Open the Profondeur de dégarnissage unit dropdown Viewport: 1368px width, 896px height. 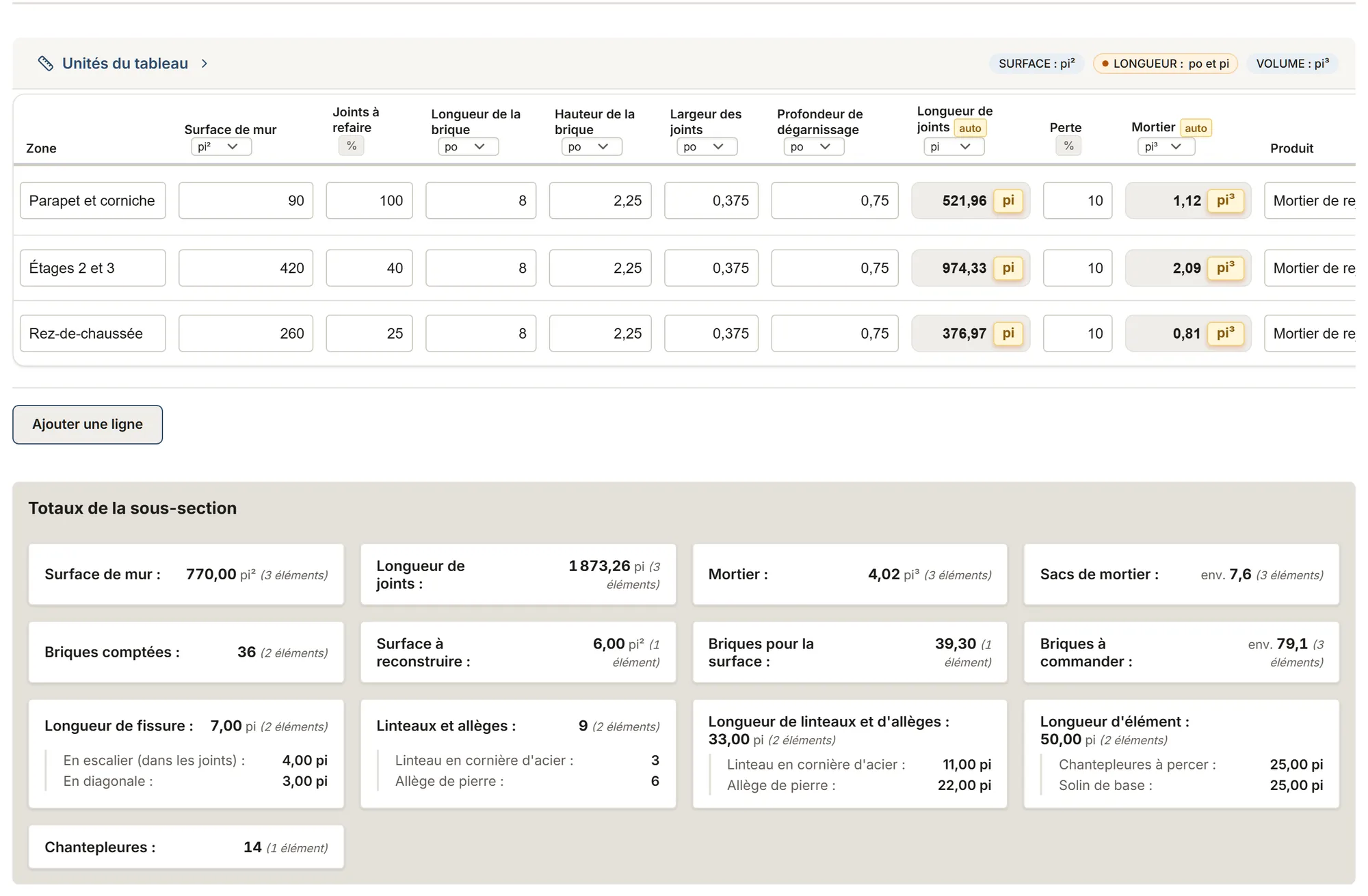(814, 146)
